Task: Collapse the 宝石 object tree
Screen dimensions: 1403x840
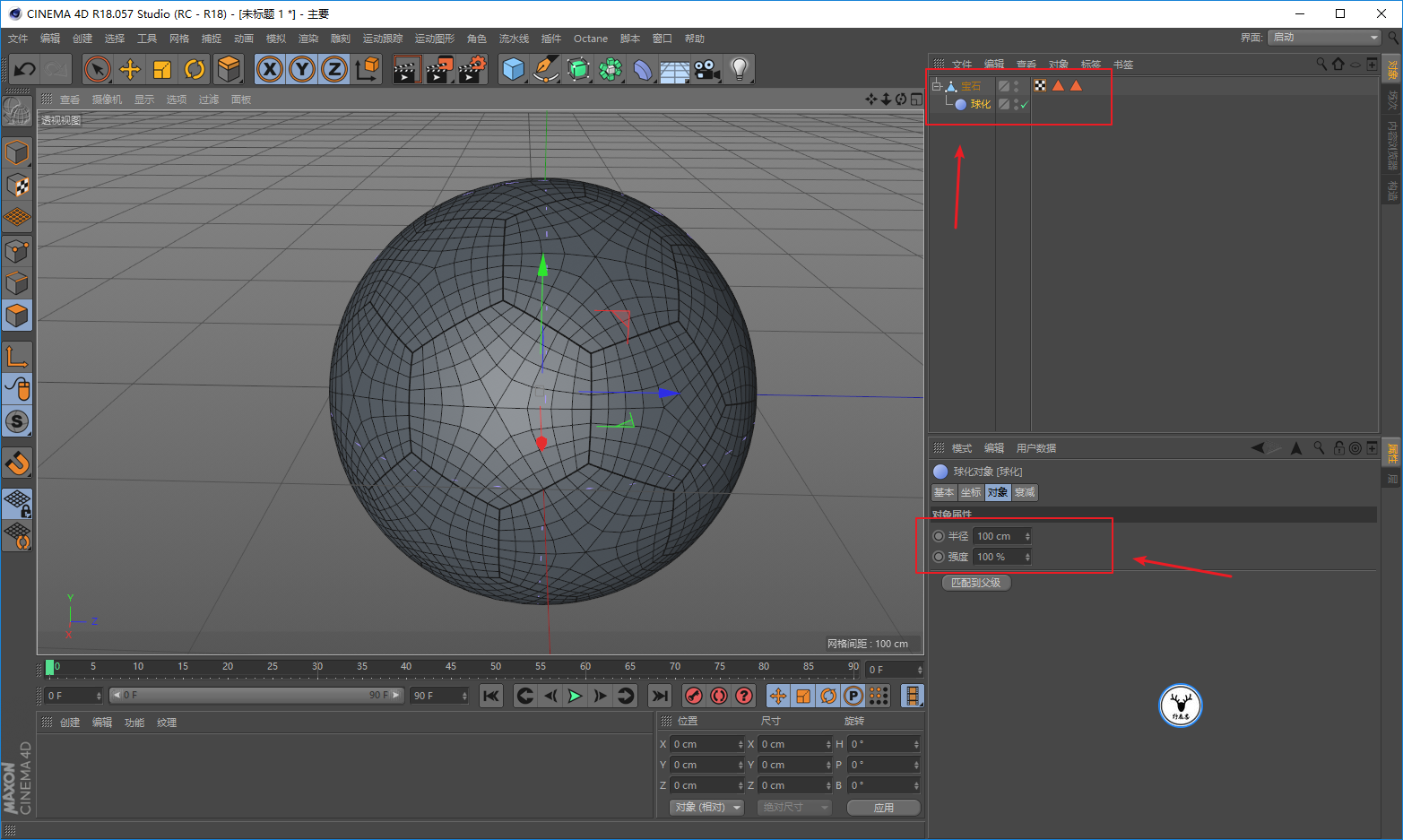Action: tap(936, 86)
